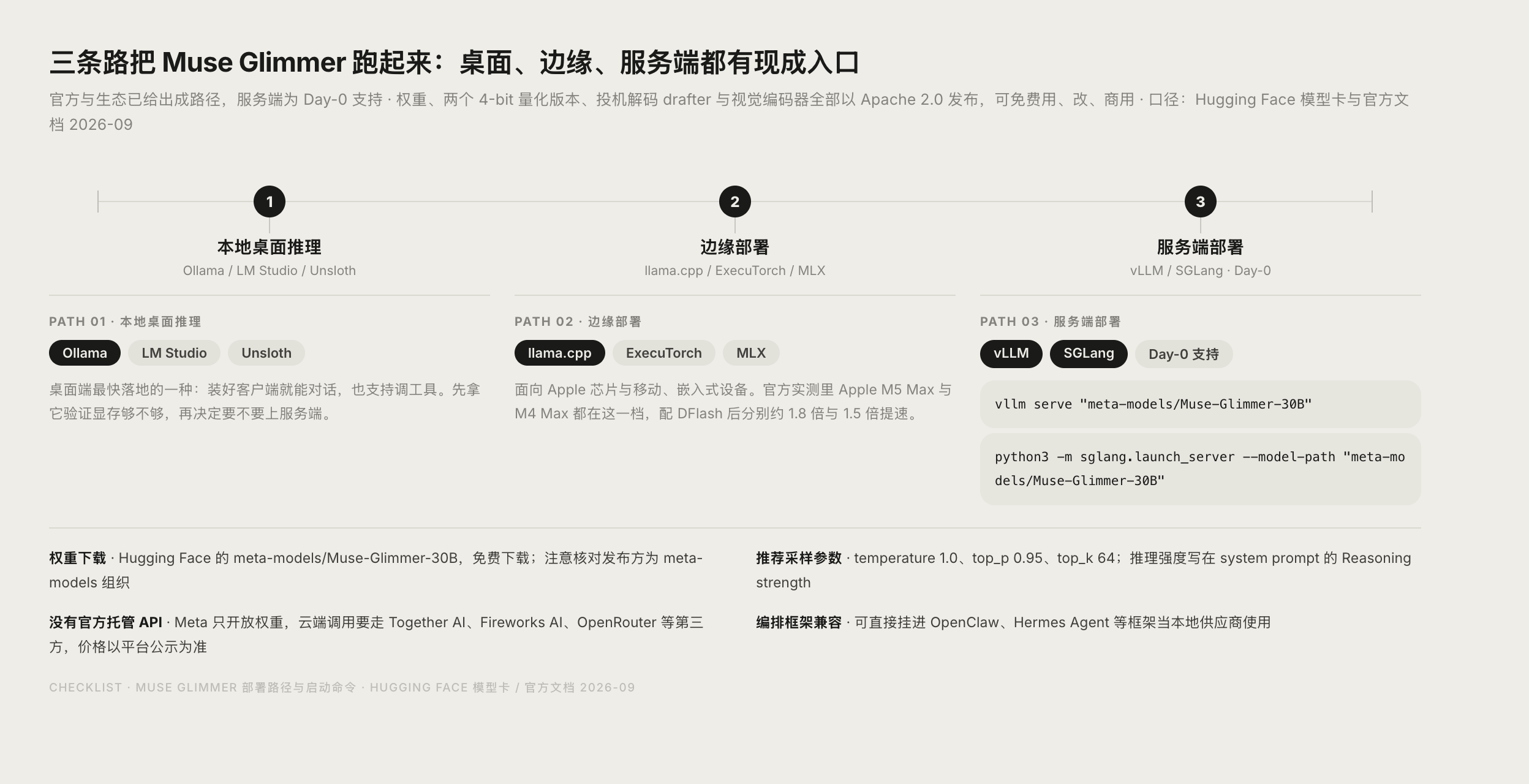
Task: Select the Unsloth pill tag
Action: [x=266, y=353]
